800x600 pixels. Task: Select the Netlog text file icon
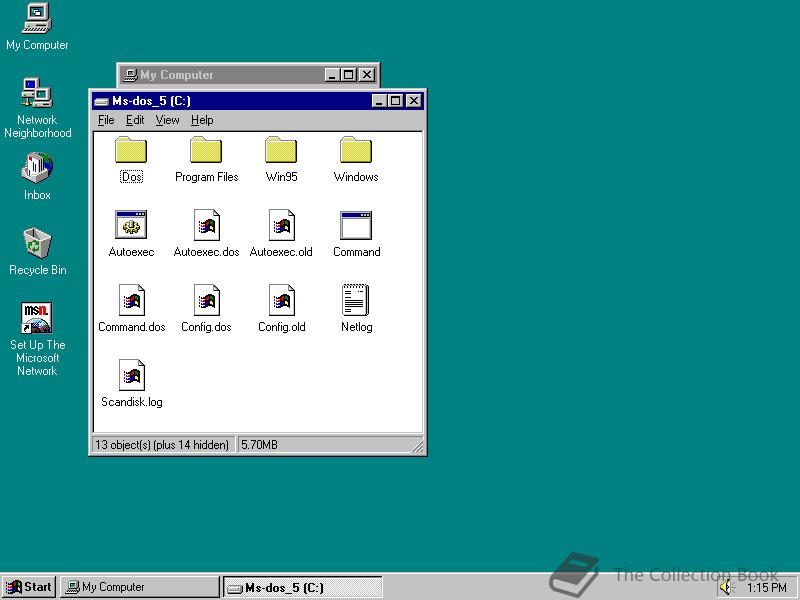[x=356, y=299]
